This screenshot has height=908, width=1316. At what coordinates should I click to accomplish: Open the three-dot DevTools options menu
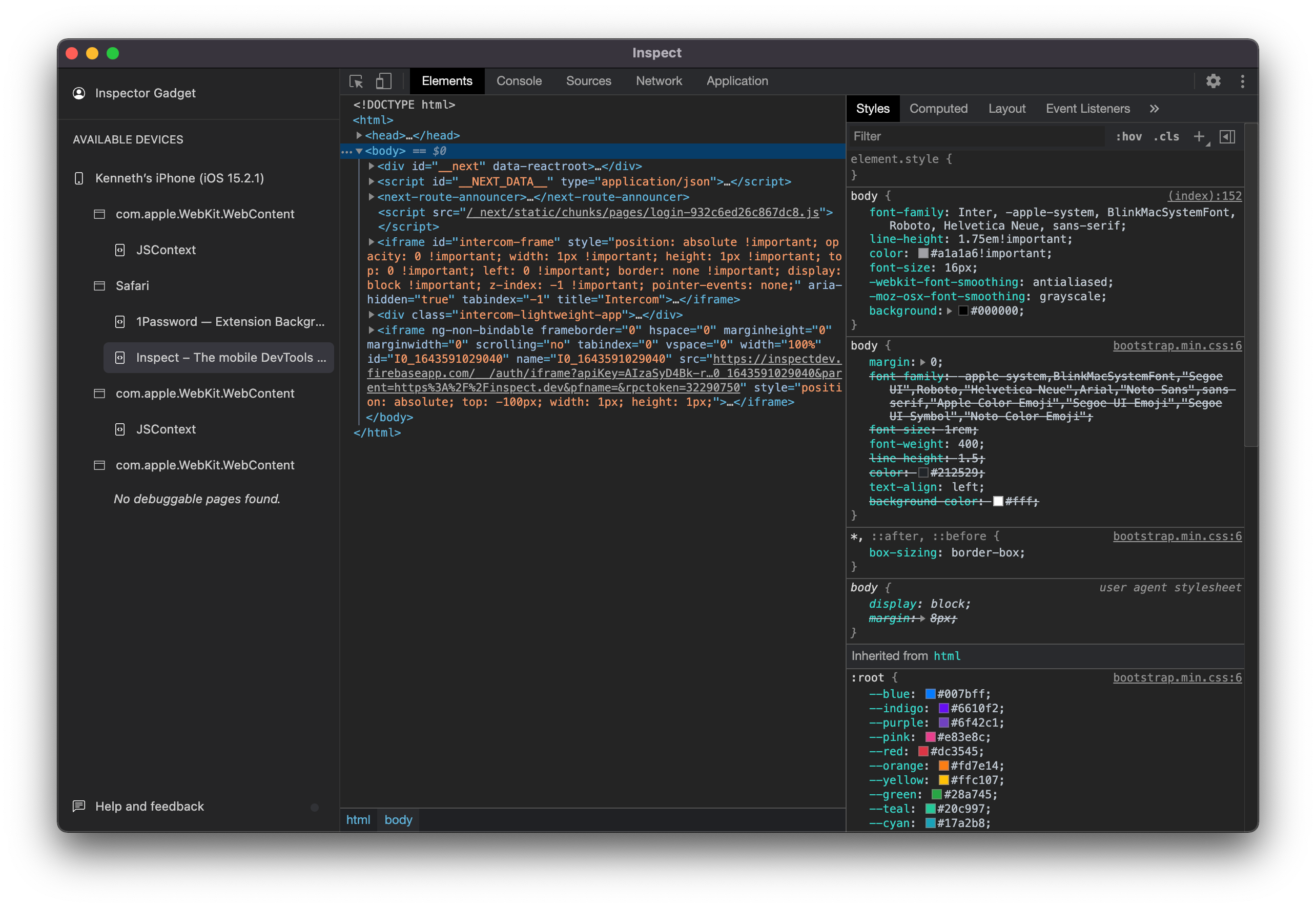(1242, 81)
